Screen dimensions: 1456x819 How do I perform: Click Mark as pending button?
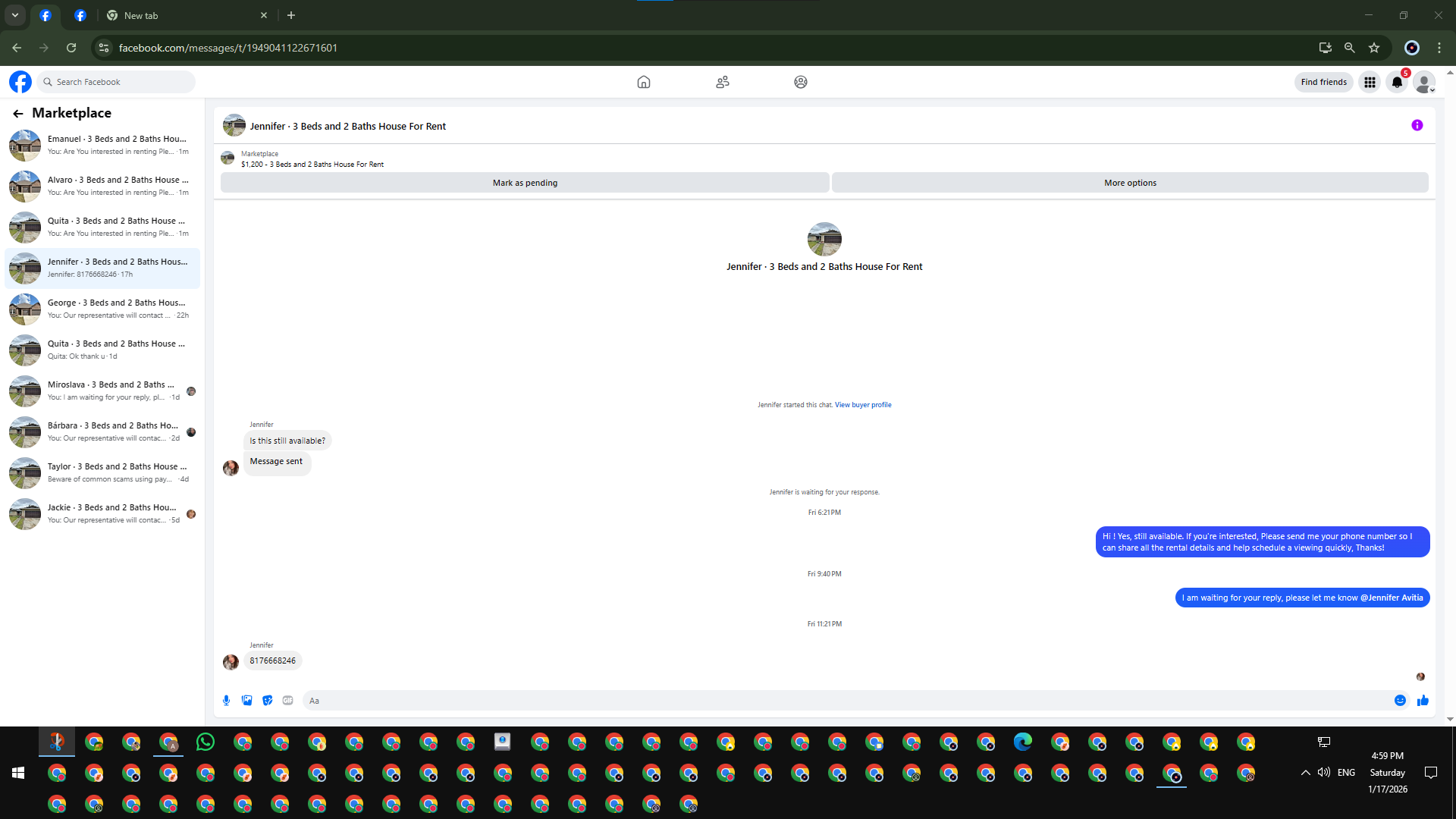click(525, 183)
